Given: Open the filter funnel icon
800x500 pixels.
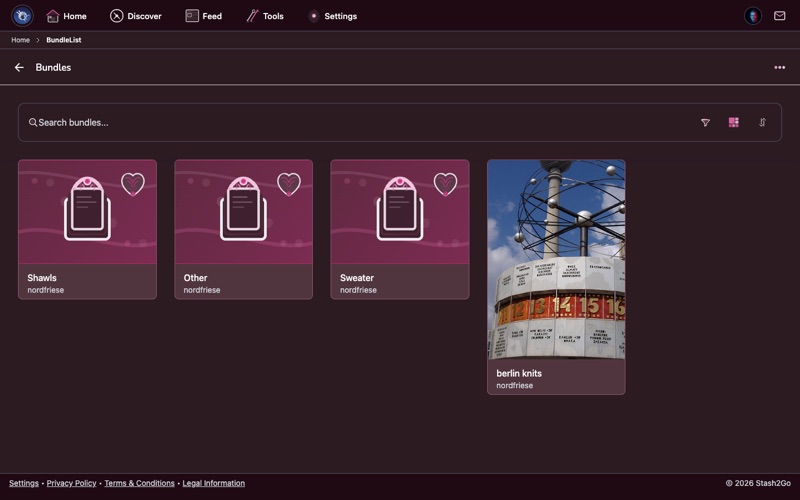Looking at the screenshot, I should pos(705,122).
